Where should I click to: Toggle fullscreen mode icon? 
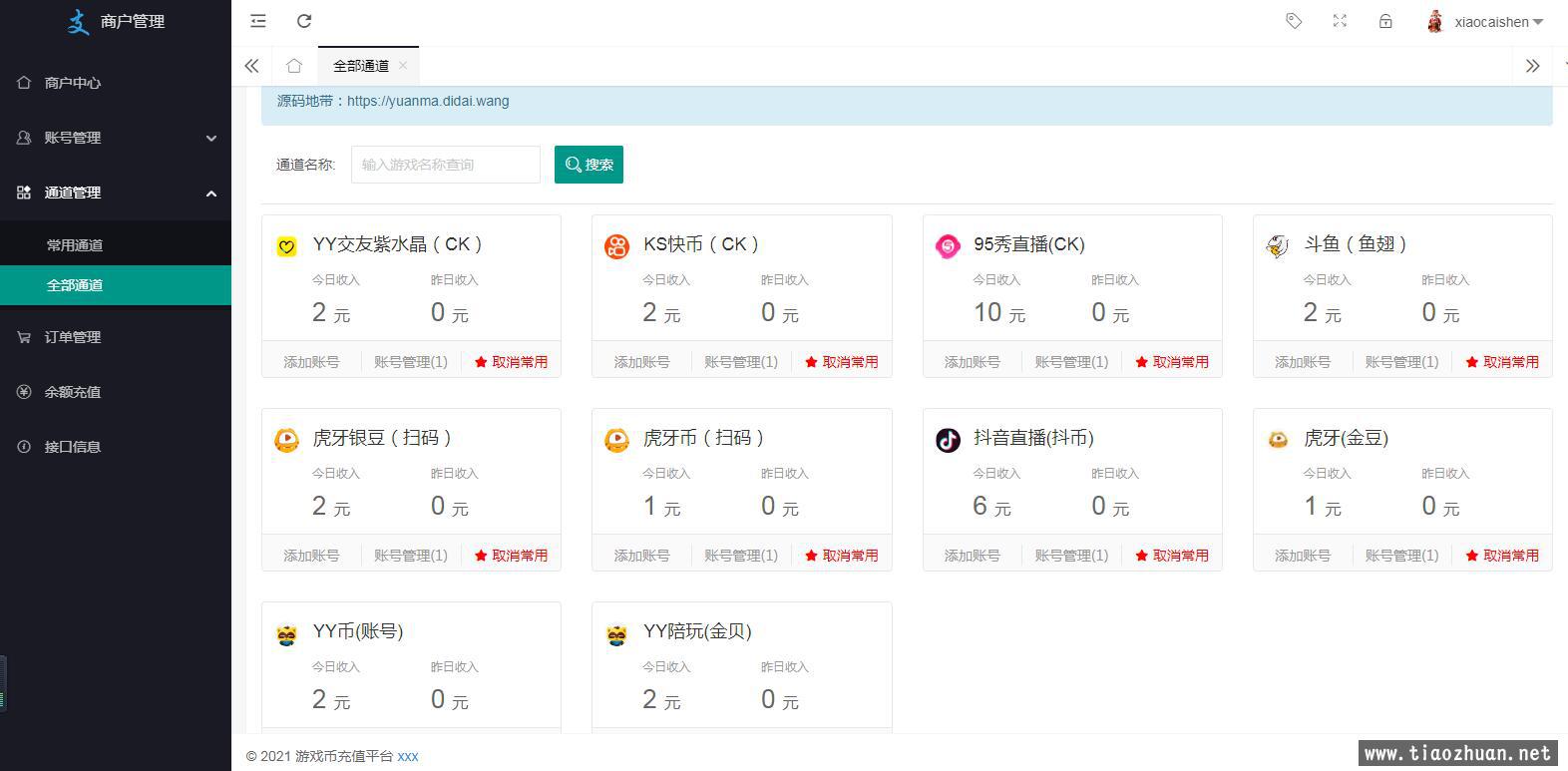pyautogui.click(x=1340, y=21)
